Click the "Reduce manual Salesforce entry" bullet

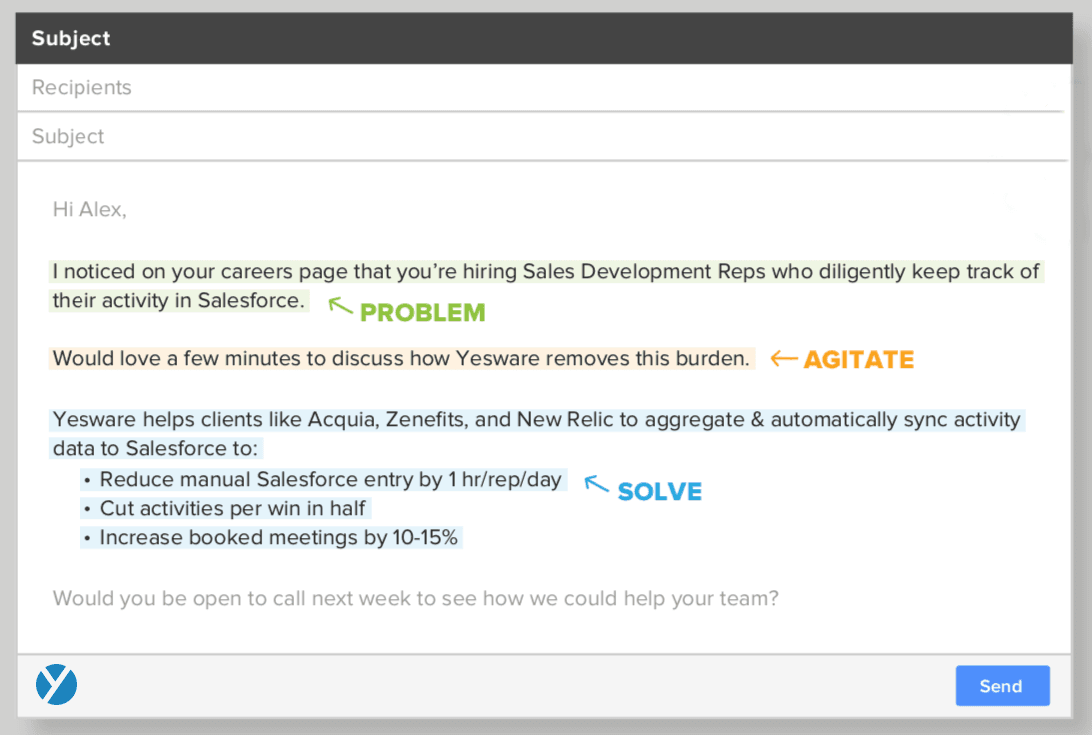(x=330, y=480)
